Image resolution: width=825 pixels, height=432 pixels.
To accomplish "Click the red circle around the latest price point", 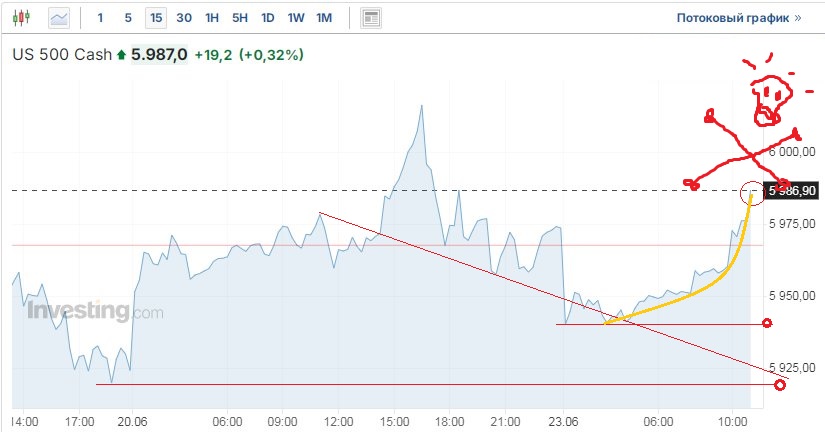I will (x=754, y=192).
